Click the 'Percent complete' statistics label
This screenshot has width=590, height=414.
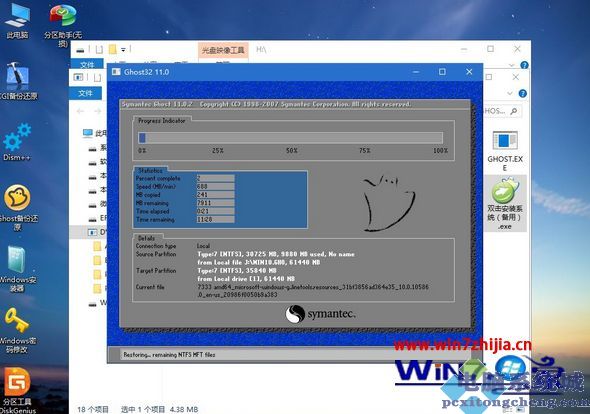pyautogui.click(x=158, y=178)
